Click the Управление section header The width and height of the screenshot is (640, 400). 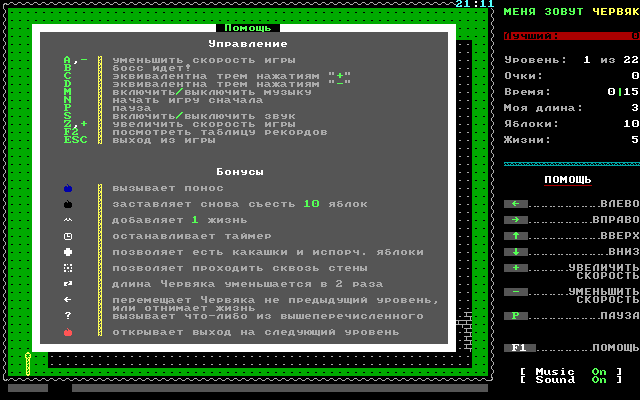(248, 44)
